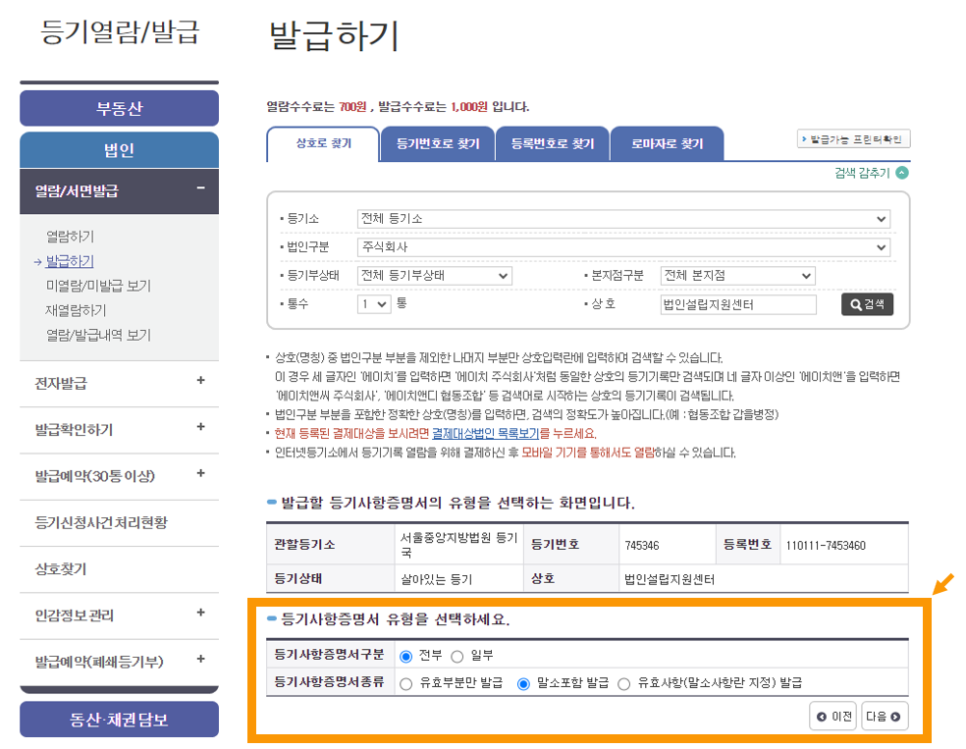
Task: Open the 부동산 sidebar section
Action: point(120,108)
